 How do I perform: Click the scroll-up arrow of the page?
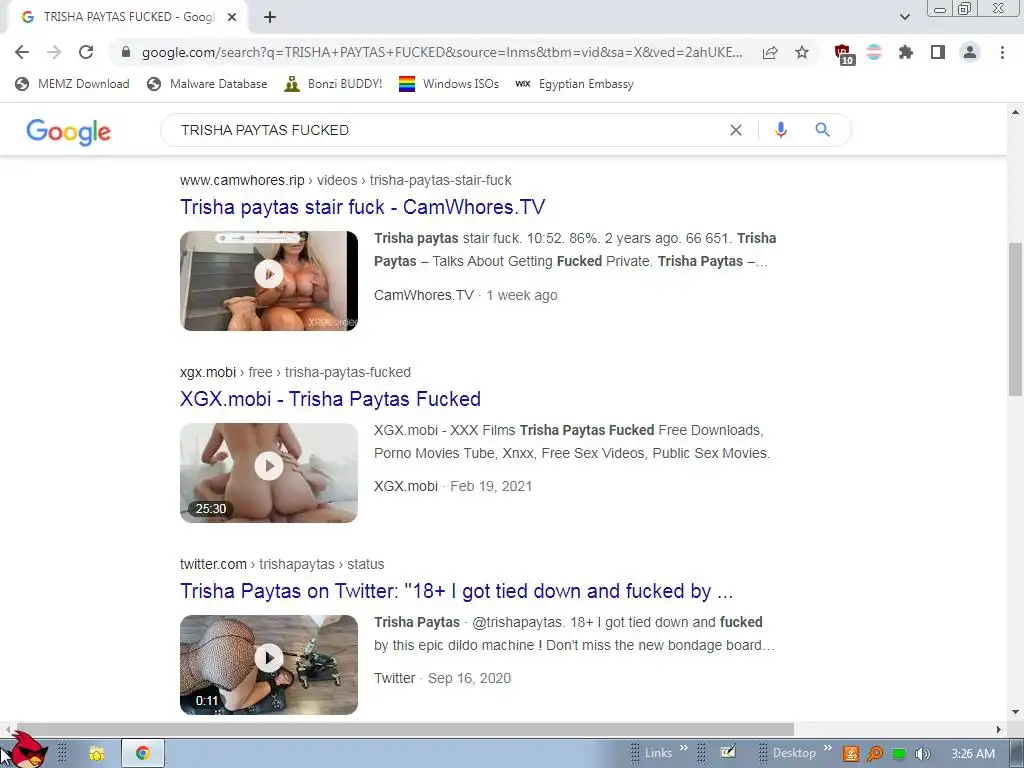click(x=1016, y=112)
